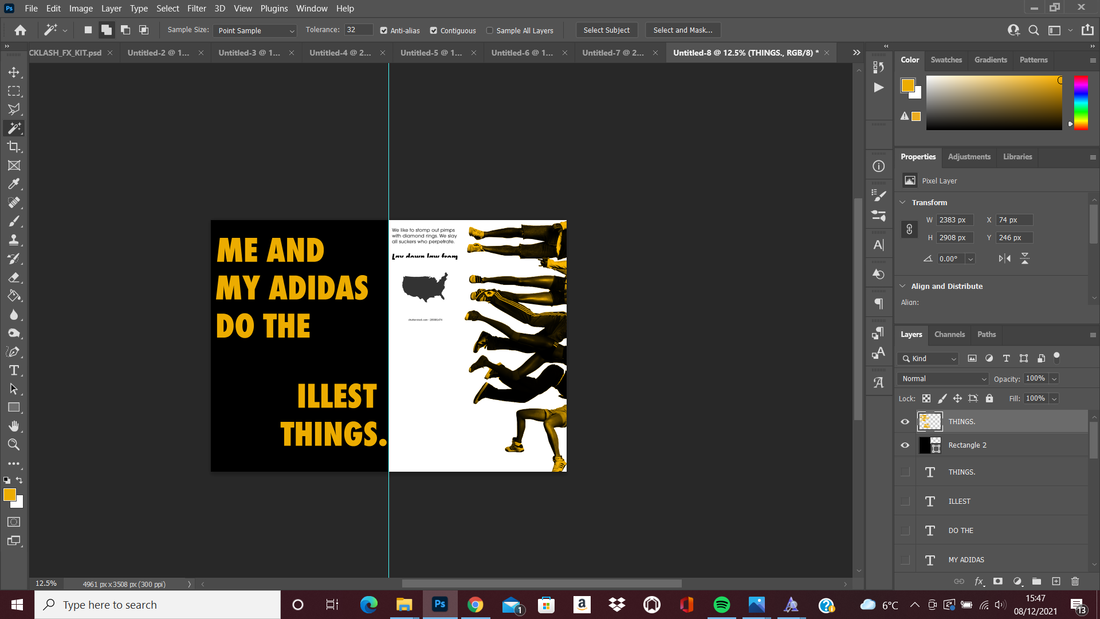Select the Paint Bucket tool

[14, 295]
